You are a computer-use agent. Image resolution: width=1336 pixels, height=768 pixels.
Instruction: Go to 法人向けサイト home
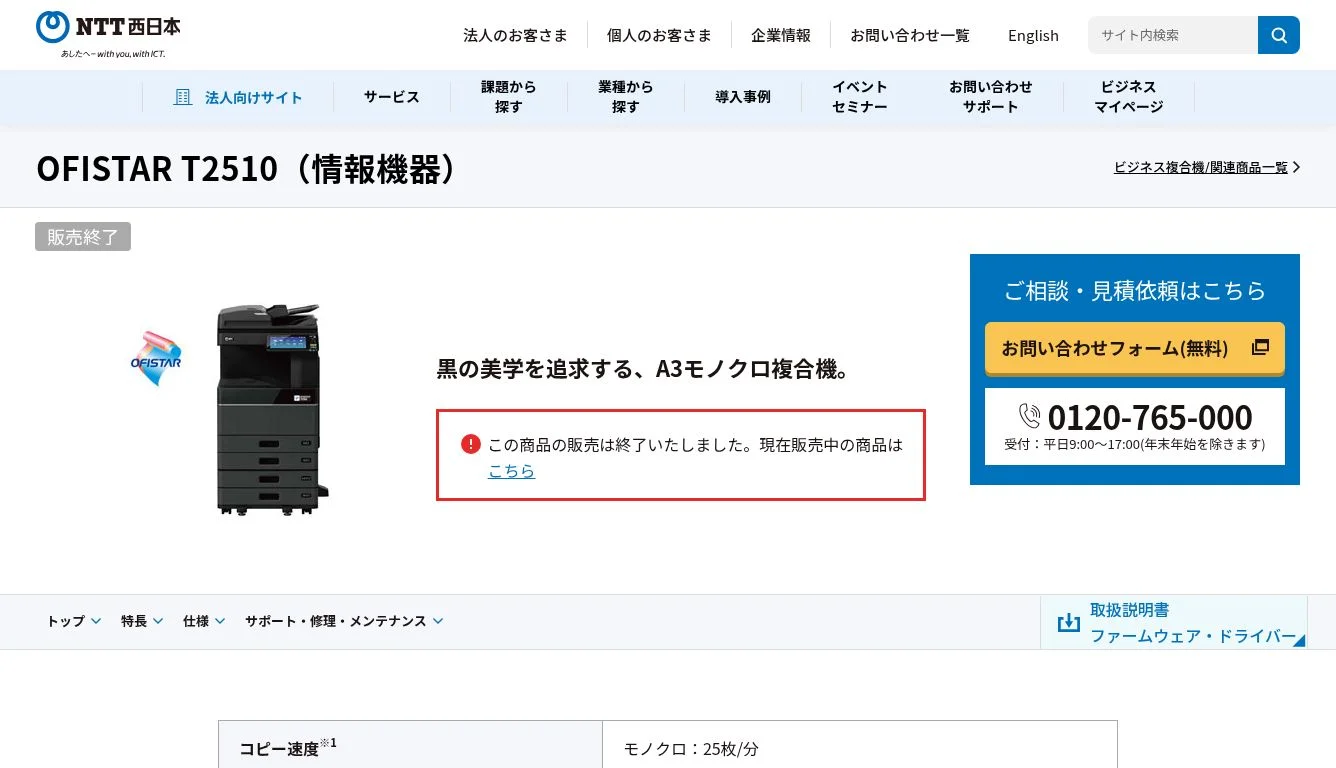[x=238, y=97]
